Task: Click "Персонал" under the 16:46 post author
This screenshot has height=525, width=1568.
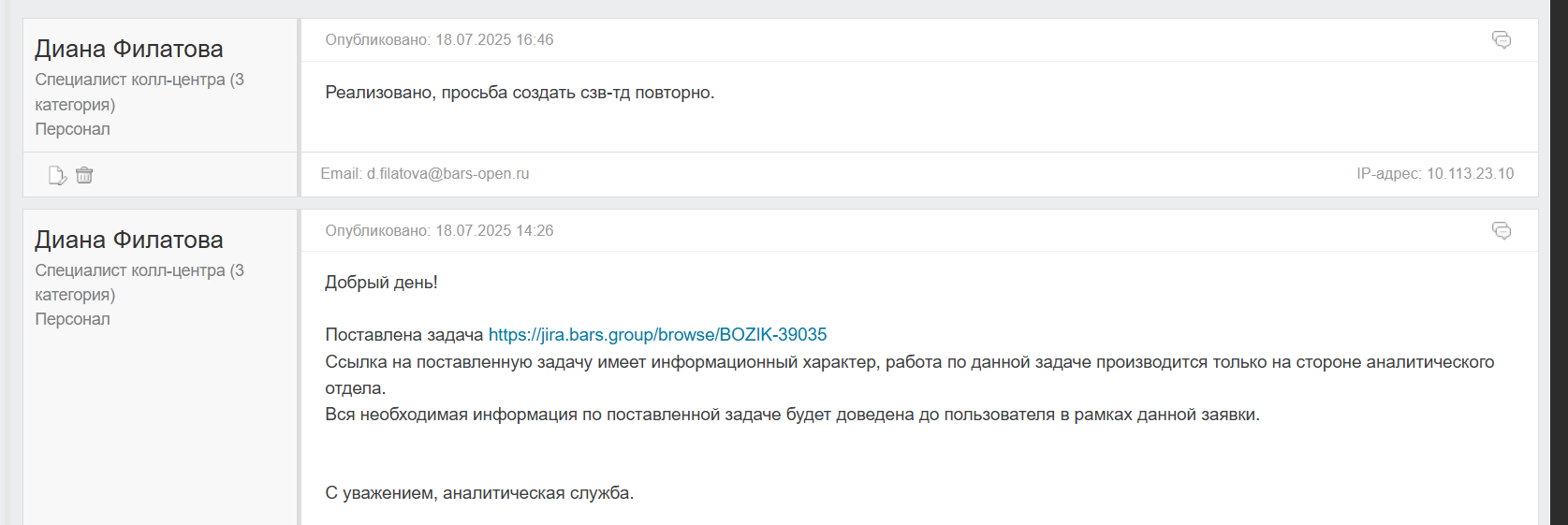Action: click(x=72, y=129)
